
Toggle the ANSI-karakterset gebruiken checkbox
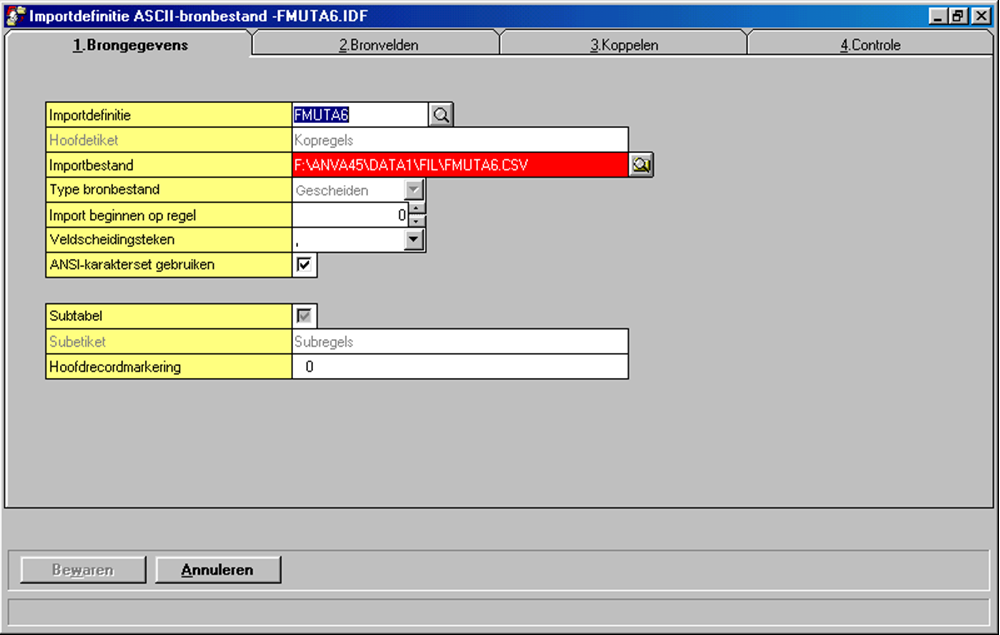point(305,265)
